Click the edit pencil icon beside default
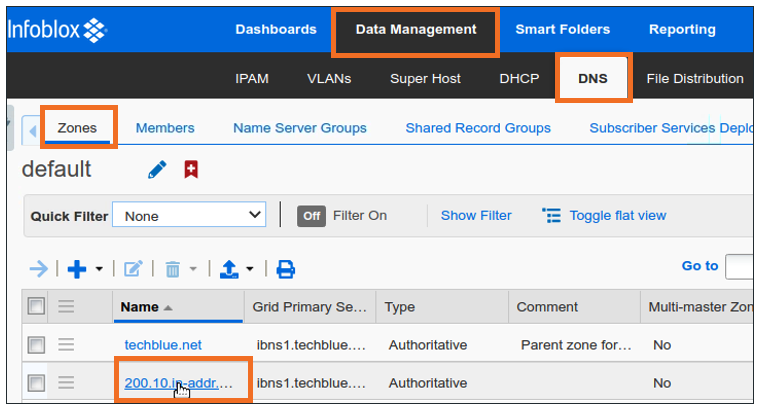This screenshot has width=761, height=411. 157,170
